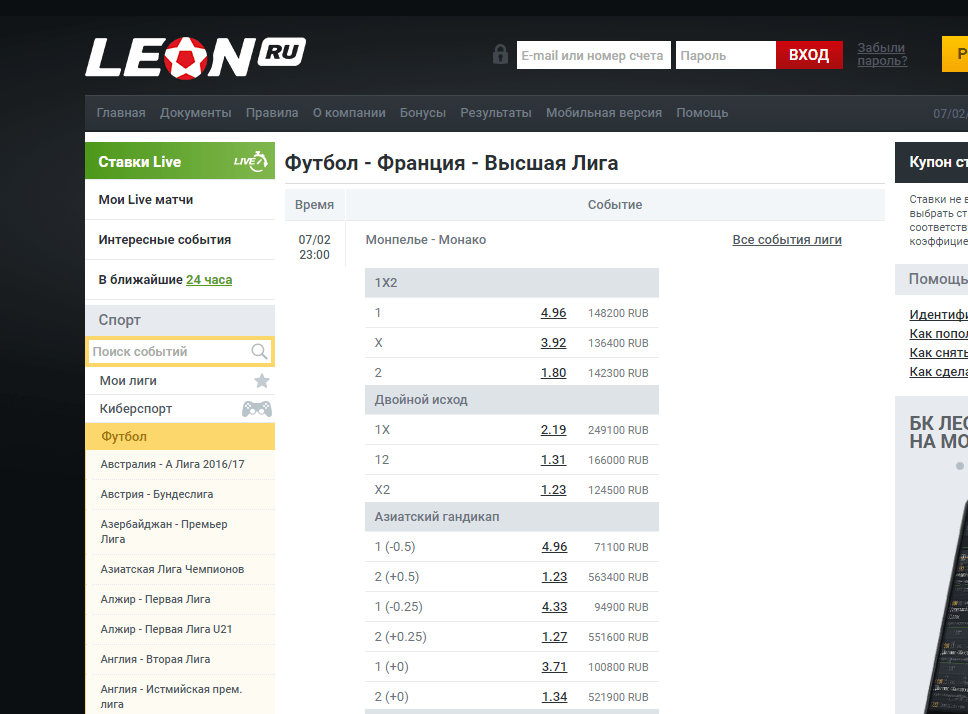Click the 148200 RUB limit value
968x714 pixels.
(x=618, y=313)
